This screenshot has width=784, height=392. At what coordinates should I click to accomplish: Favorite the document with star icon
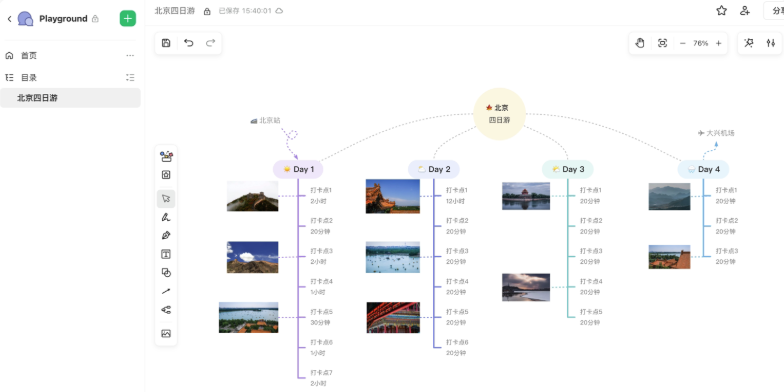[x=721, y=10]
